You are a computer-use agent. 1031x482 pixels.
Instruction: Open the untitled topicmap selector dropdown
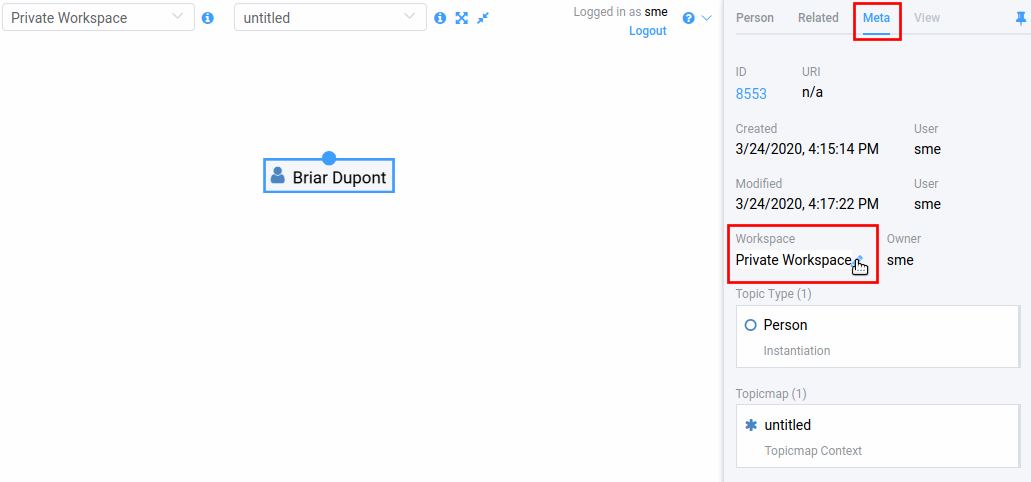[x=330, y=18]
